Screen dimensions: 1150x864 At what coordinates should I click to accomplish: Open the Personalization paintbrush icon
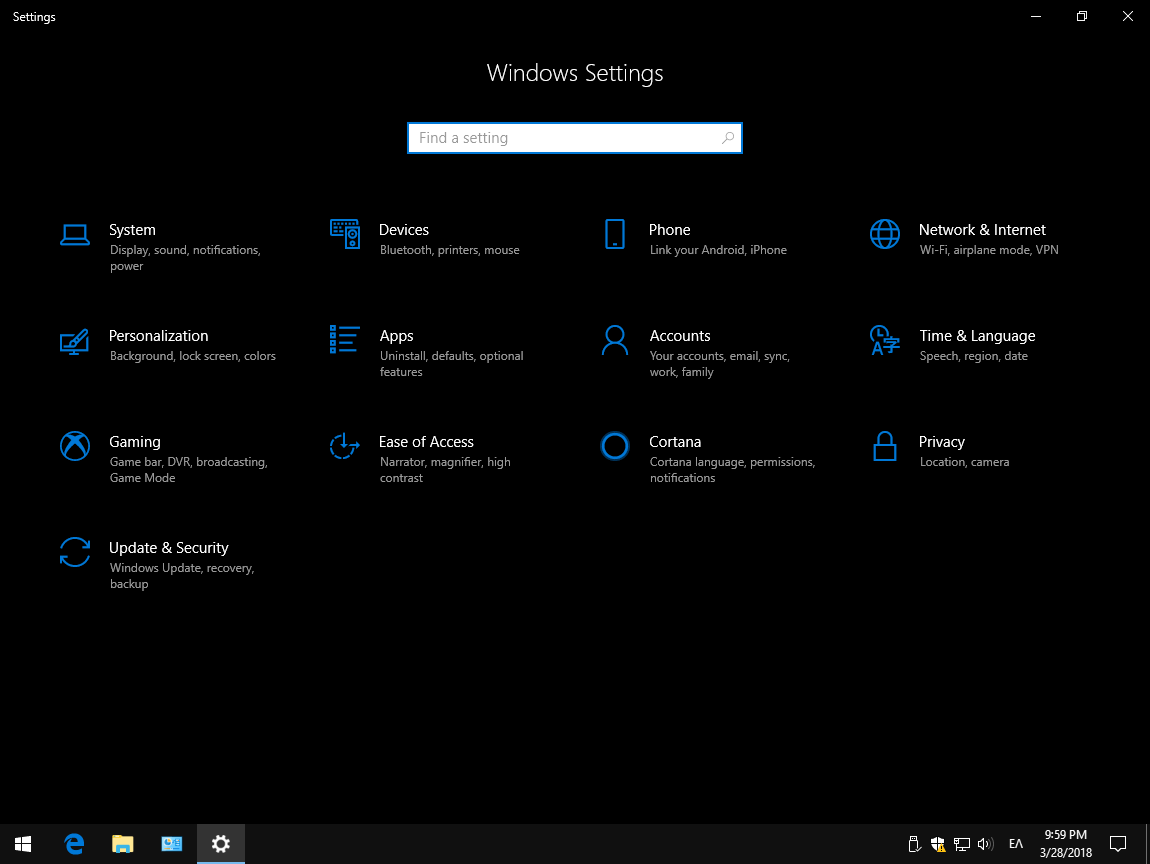tap(75, 341)
